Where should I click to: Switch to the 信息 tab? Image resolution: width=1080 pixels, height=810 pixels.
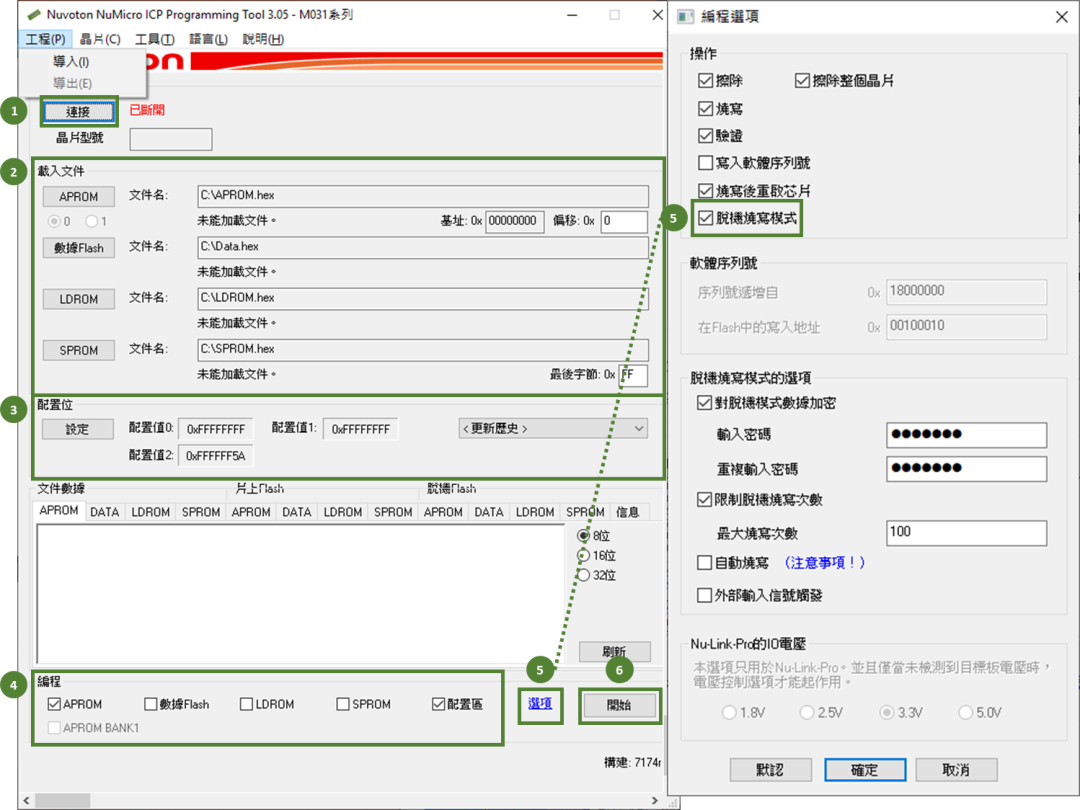(x=628, y=512)
